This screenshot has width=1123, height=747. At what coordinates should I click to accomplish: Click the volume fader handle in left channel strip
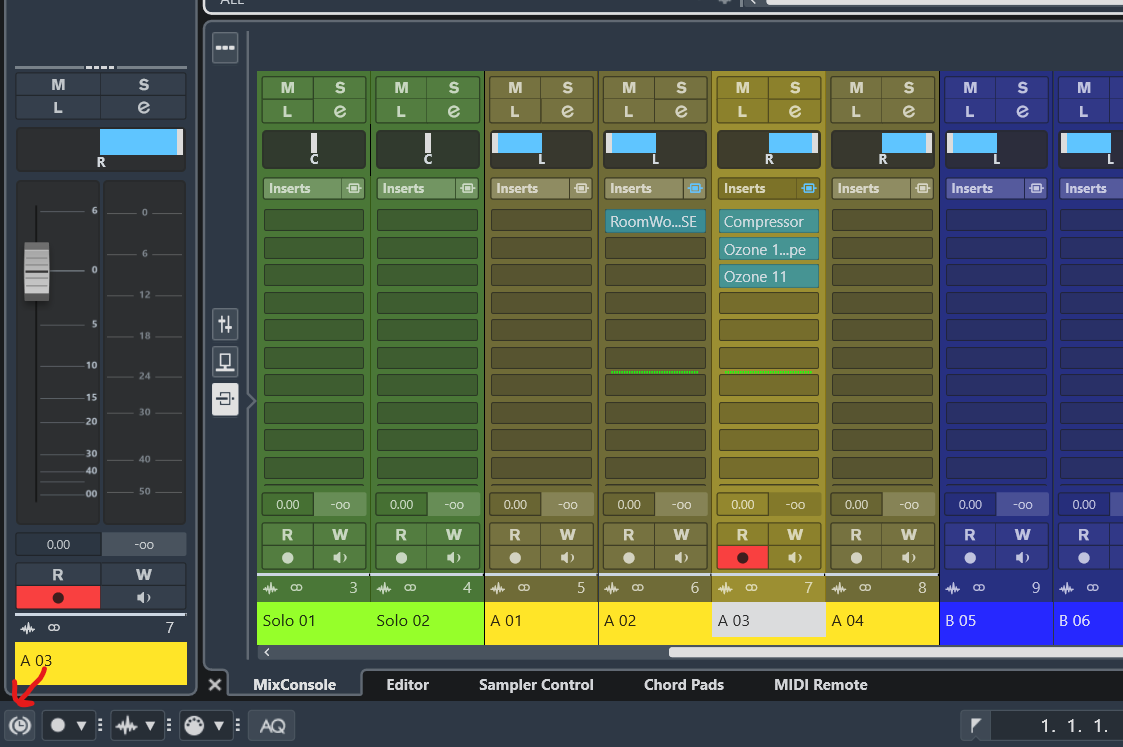(37, 270)
